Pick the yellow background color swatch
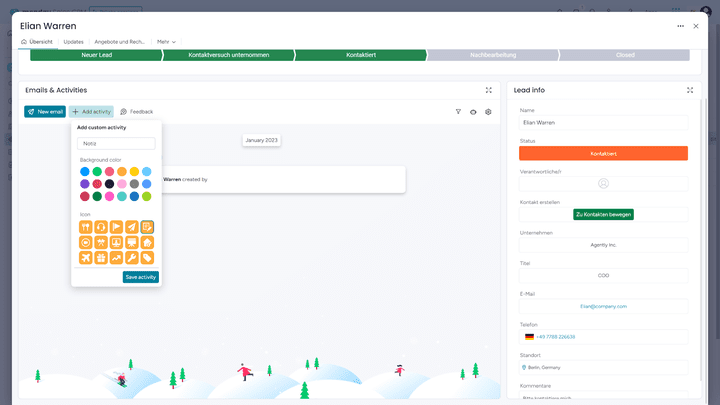This screenshot has height=405, width=720. tap(134, 172)
